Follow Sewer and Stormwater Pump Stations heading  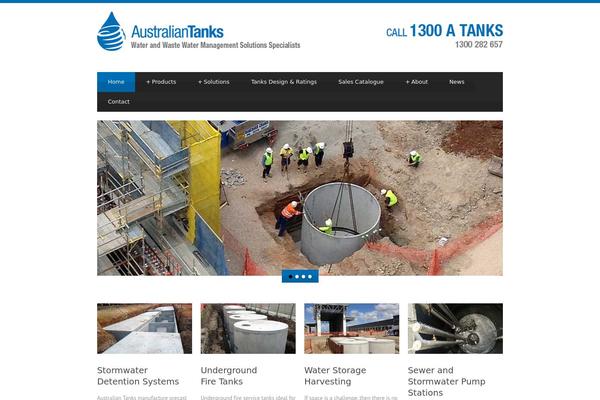pos(447,381)
